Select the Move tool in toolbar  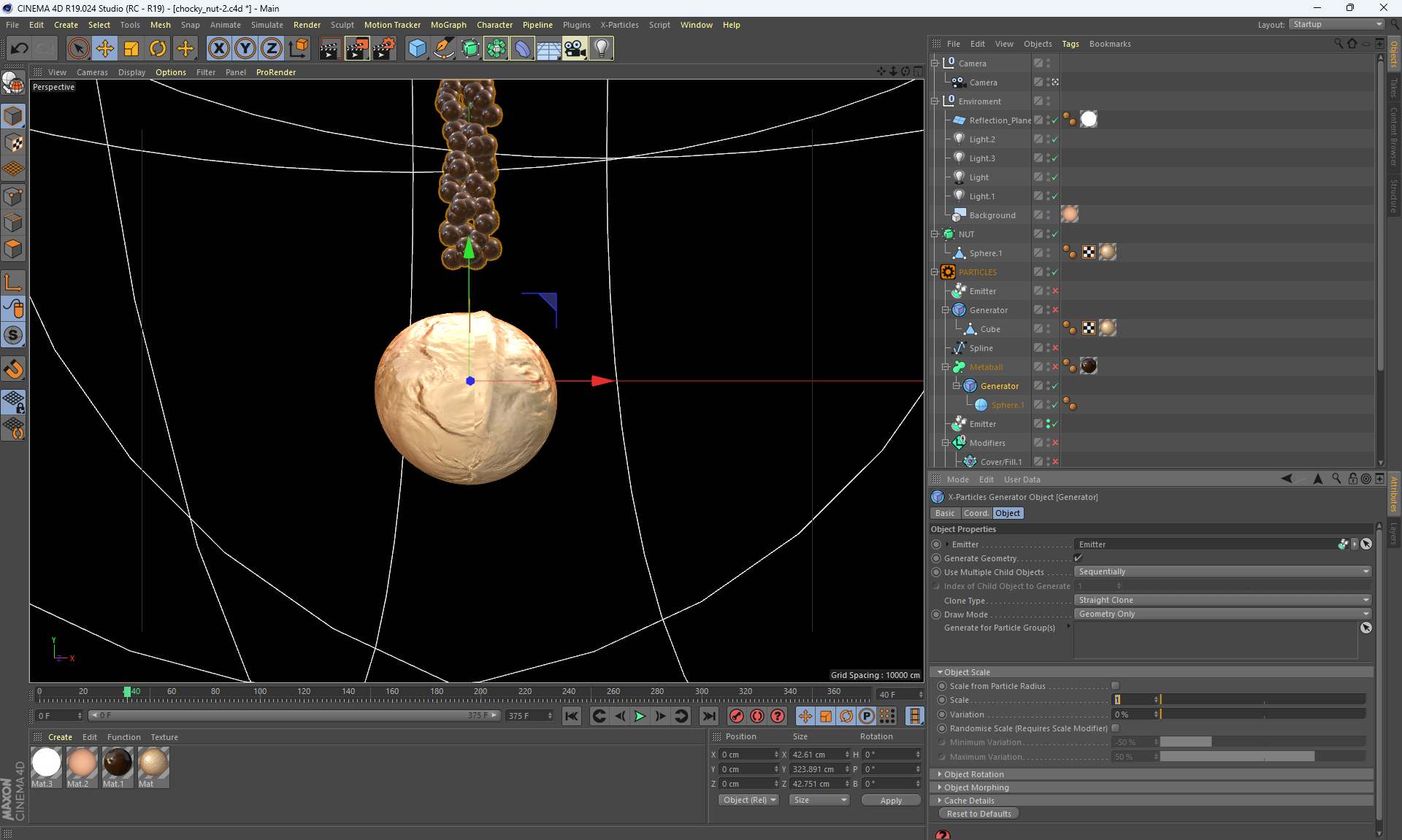(105, 49)
